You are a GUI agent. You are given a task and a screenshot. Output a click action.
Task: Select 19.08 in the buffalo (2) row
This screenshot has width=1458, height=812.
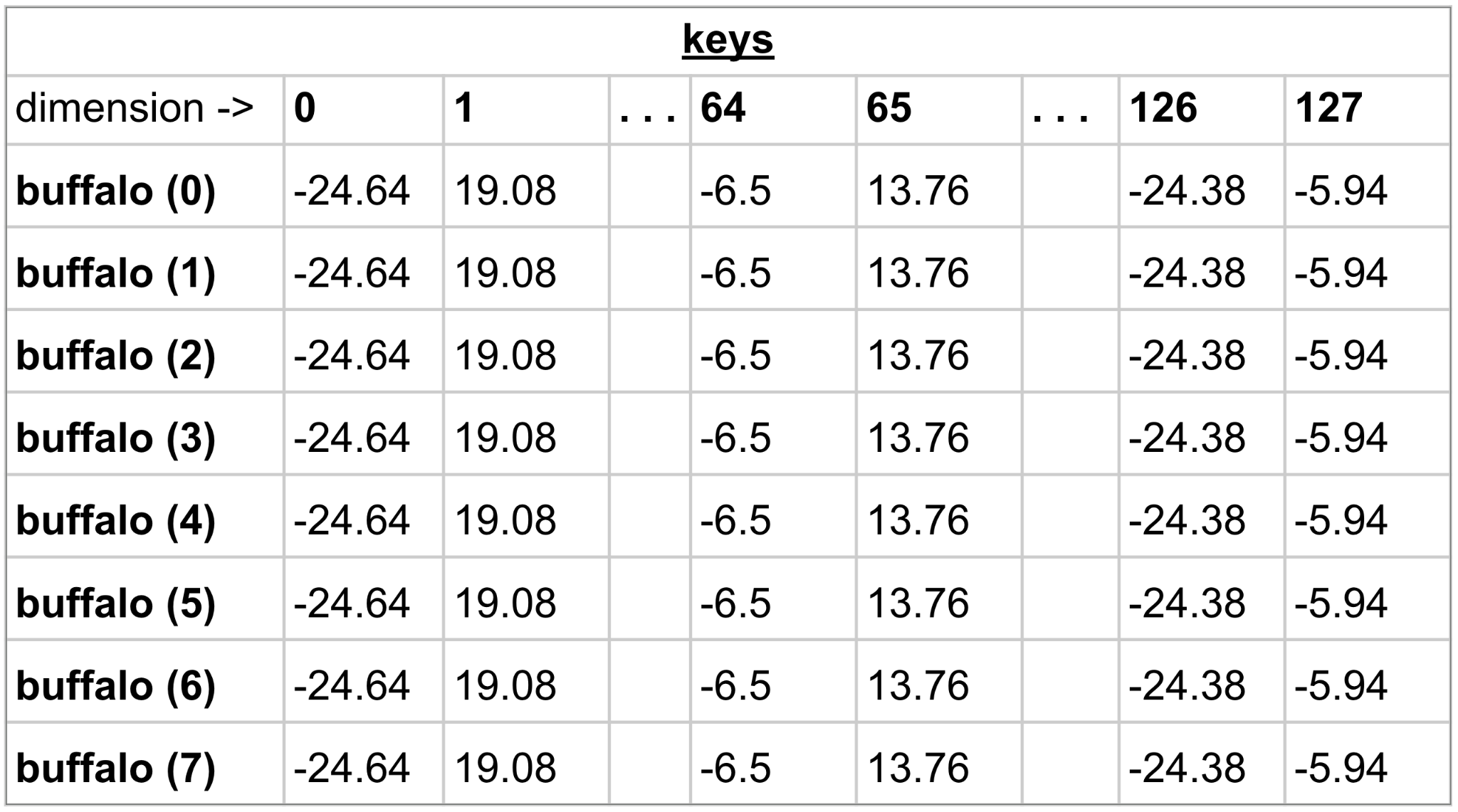[x=505, y=356]
